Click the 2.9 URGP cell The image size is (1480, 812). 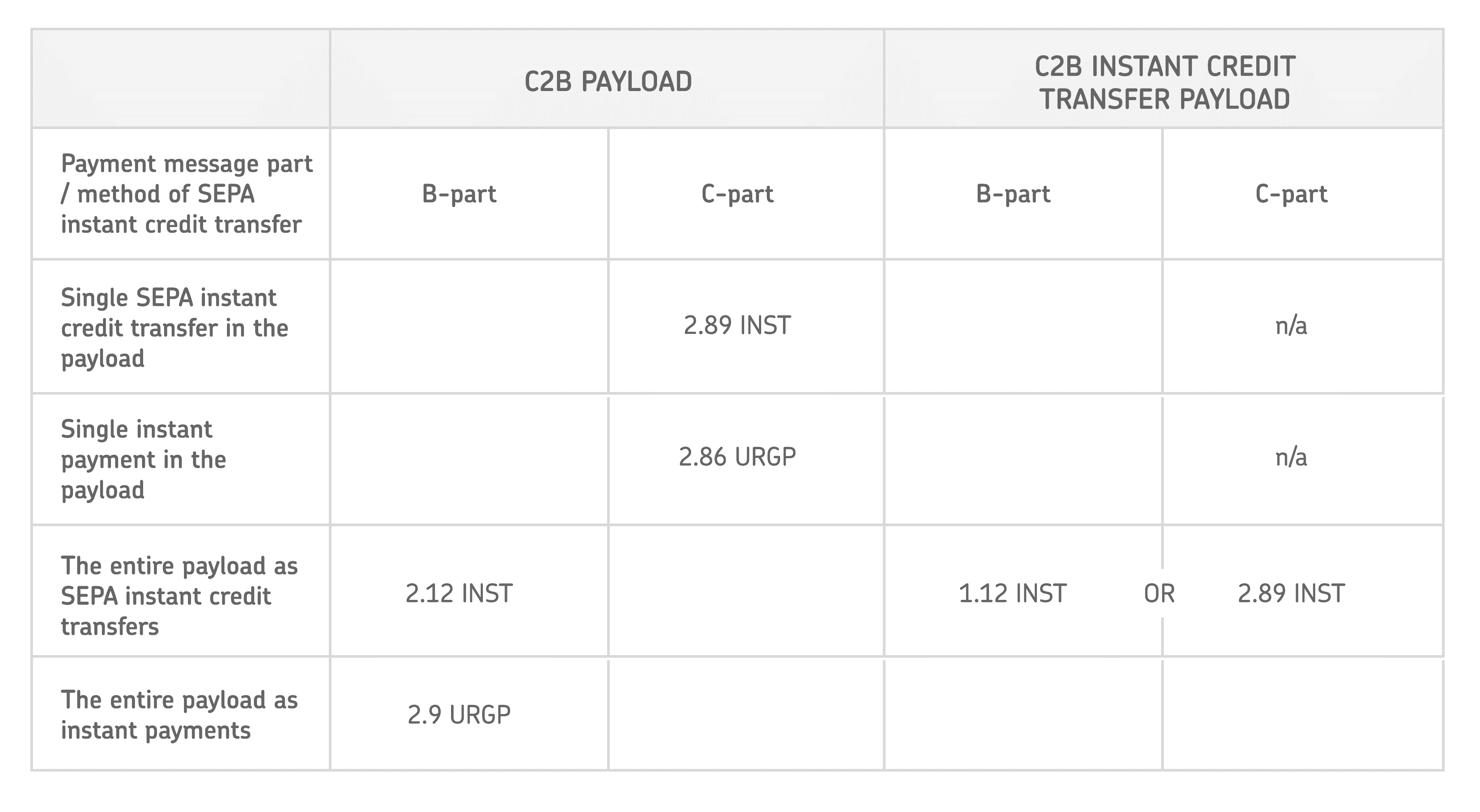click(459, 715)
